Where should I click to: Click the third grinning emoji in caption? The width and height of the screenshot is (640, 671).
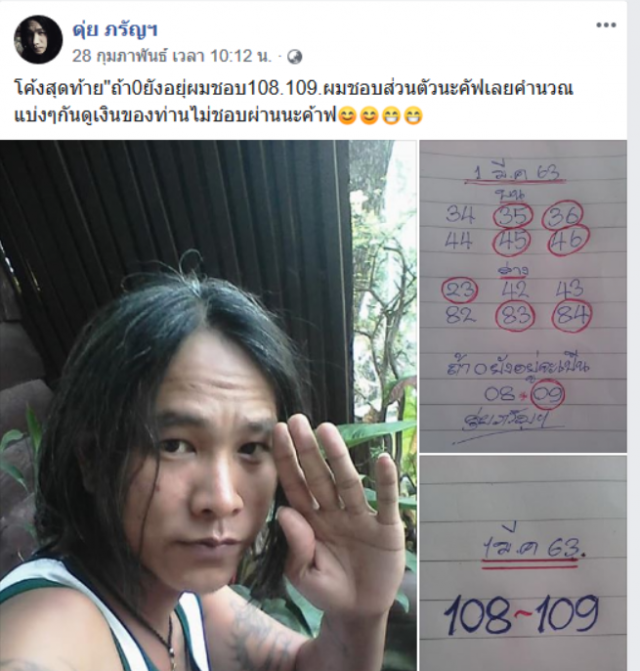tap(391, 116)
